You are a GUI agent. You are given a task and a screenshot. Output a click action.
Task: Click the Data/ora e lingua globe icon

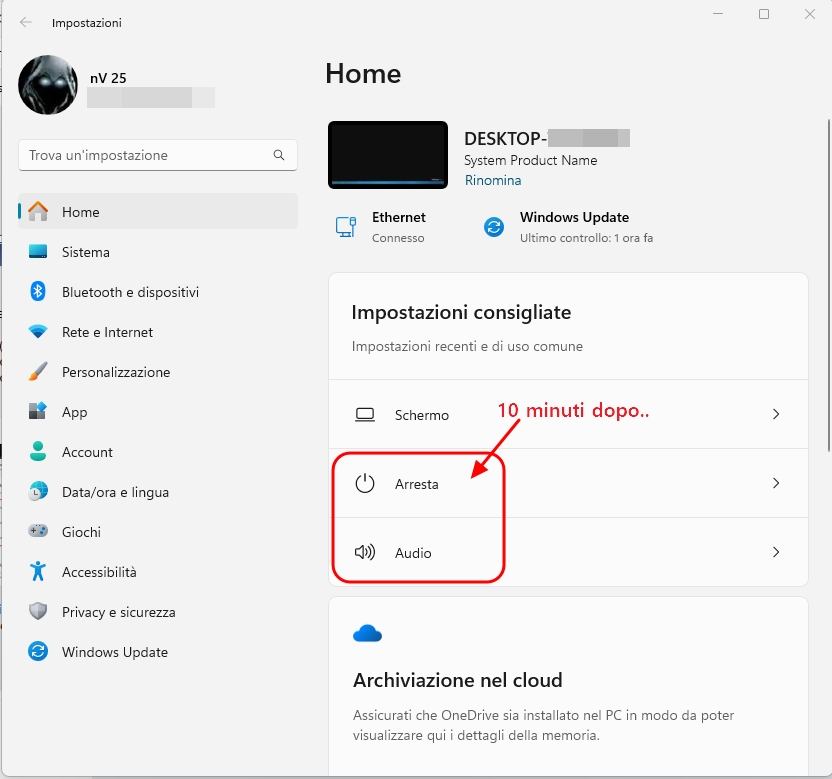pyautogui.click(x=38, y=491)
